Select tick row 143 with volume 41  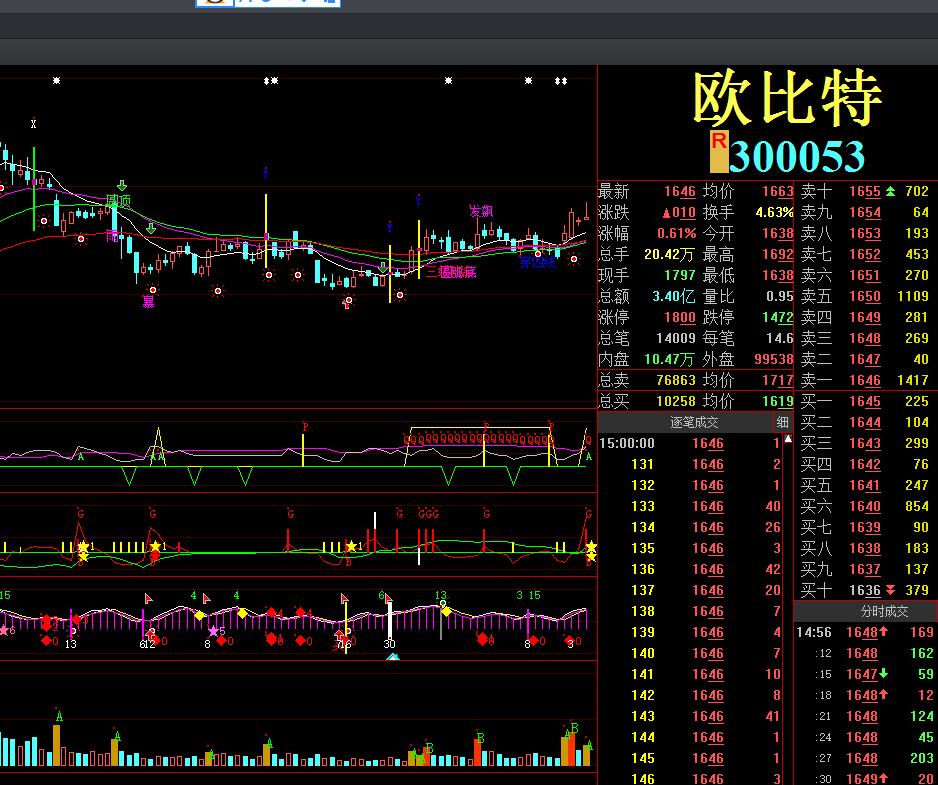690,716
